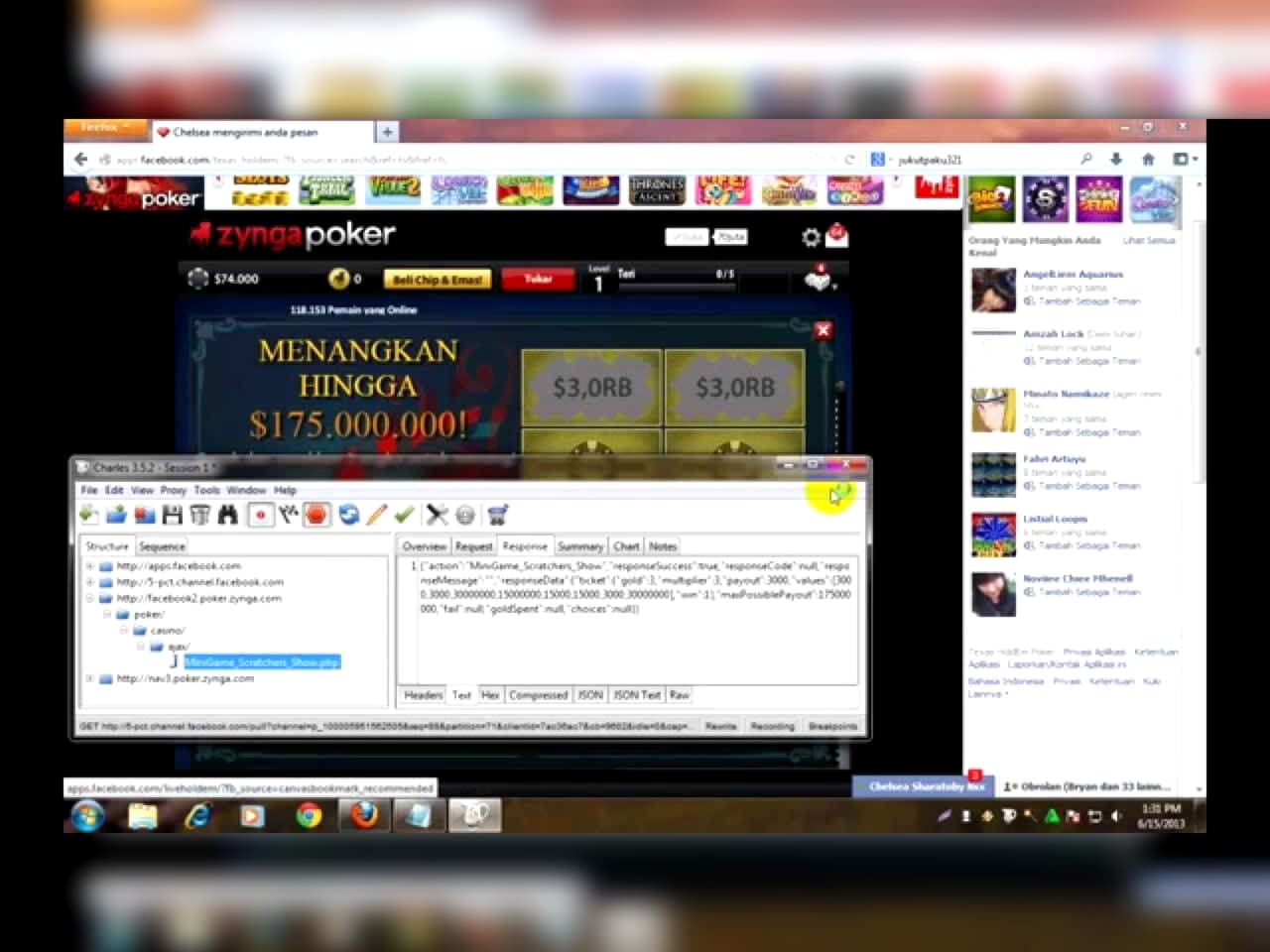Click the New Session icon in Charles toolbar
Screen dimensions: 1270x952
88,515
